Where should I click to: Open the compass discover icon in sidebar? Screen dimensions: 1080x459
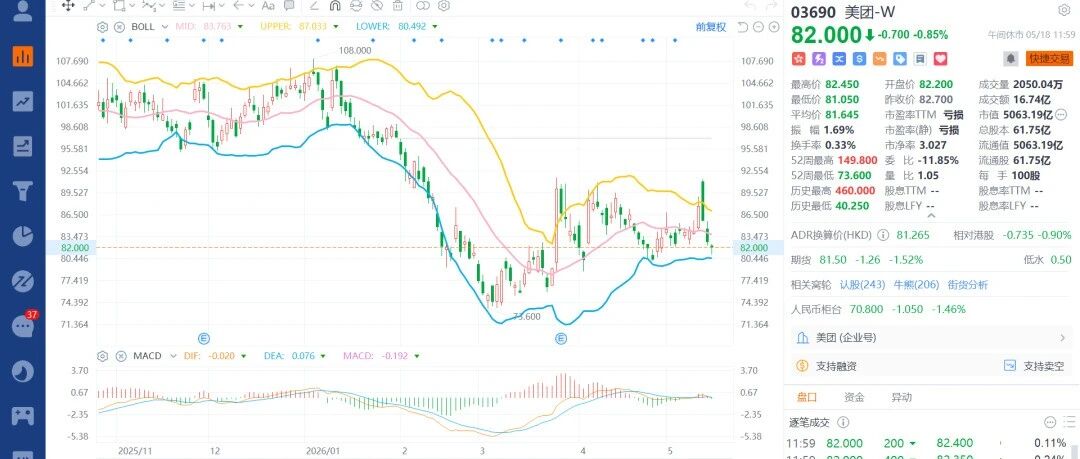coord(23,280)
